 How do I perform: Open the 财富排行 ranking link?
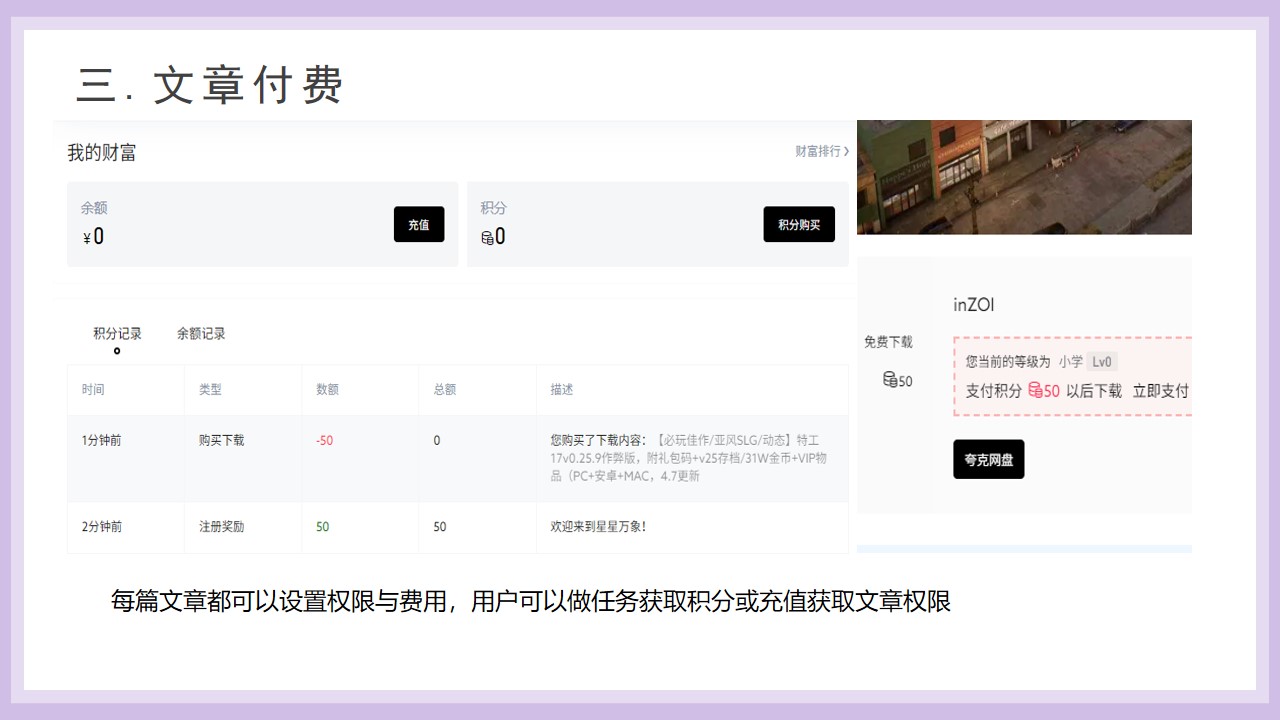[x=822, y=151]
